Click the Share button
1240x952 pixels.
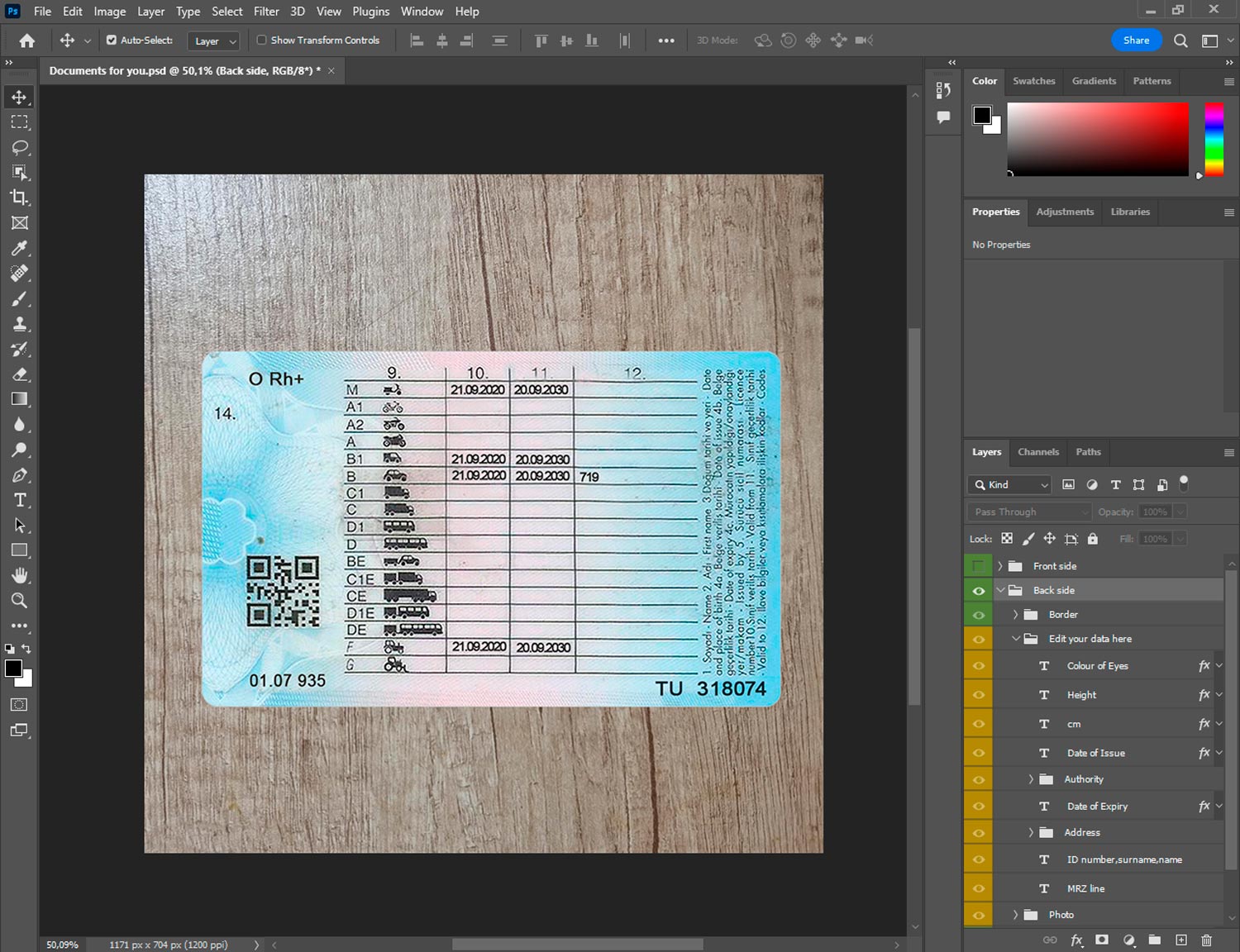1136,40
